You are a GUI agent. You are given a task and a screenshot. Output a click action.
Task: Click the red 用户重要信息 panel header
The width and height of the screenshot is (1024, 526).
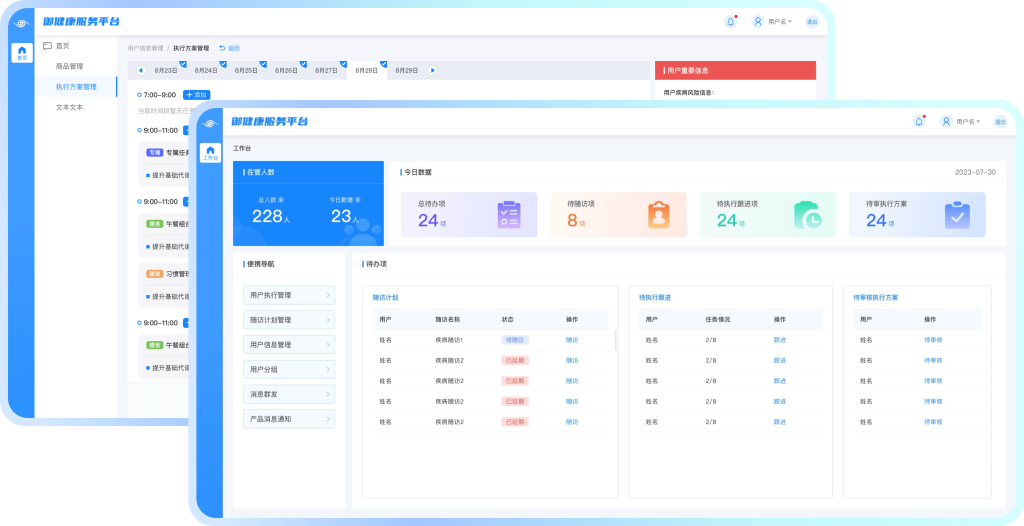735,71
